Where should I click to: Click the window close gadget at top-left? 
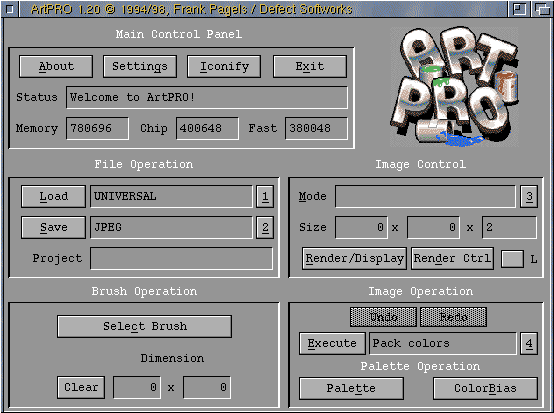(x=10, y=9)
